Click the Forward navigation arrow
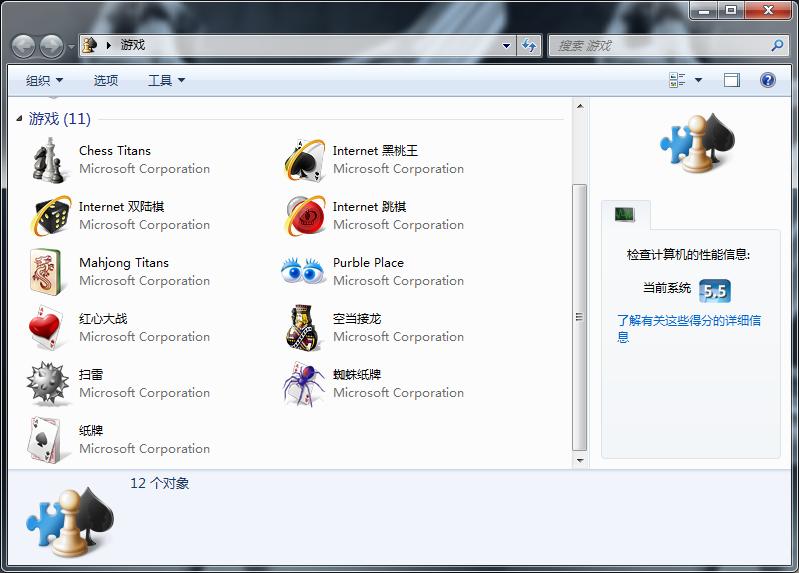The image size is (799, 573). pos(52,46)
